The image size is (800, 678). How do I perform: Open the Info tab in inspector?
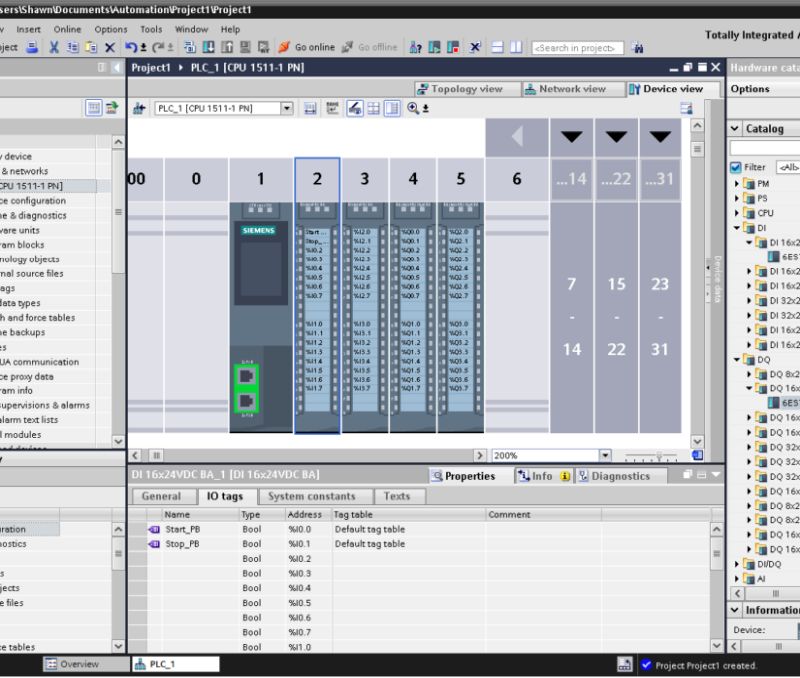click(x=543, y=476)
